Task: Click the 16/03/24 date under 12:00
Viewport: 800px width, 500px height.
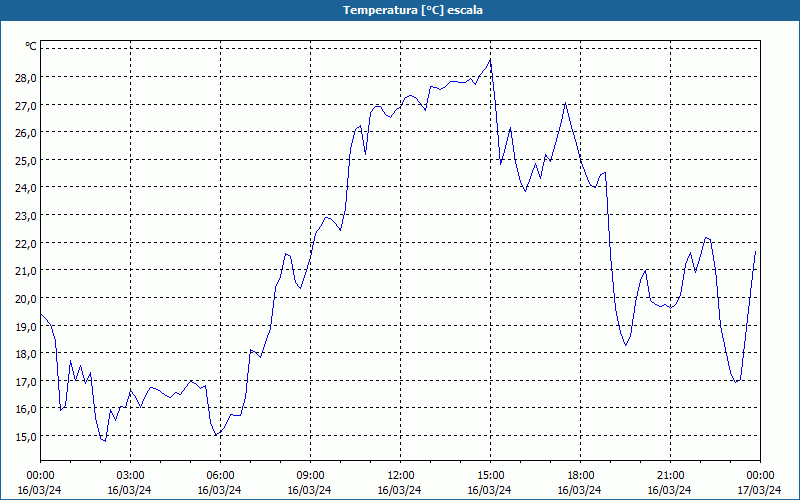Action: [399, 490]
